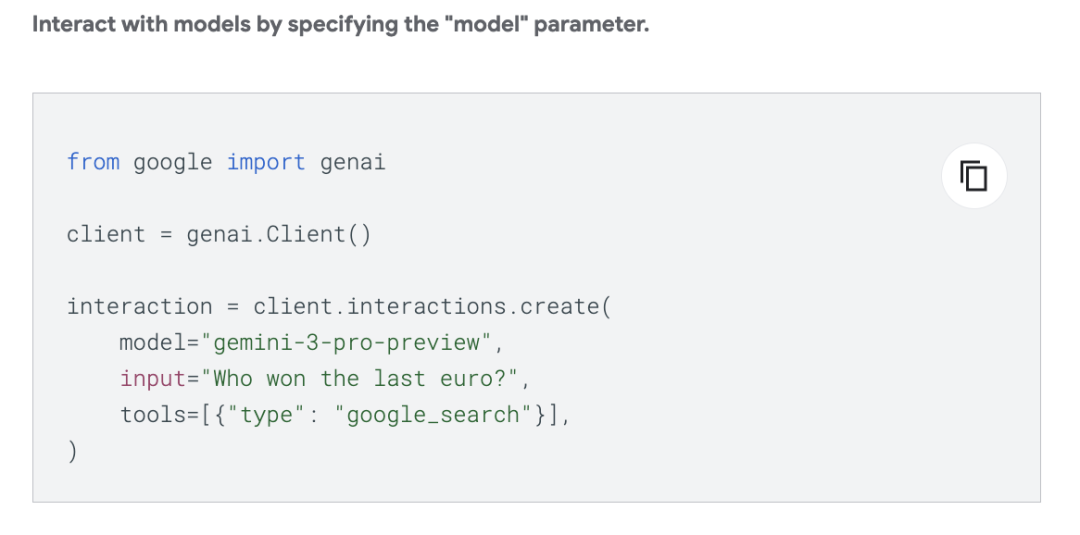
Task: Click the word "Interact" in the heading
Action: tap(74, 25)
